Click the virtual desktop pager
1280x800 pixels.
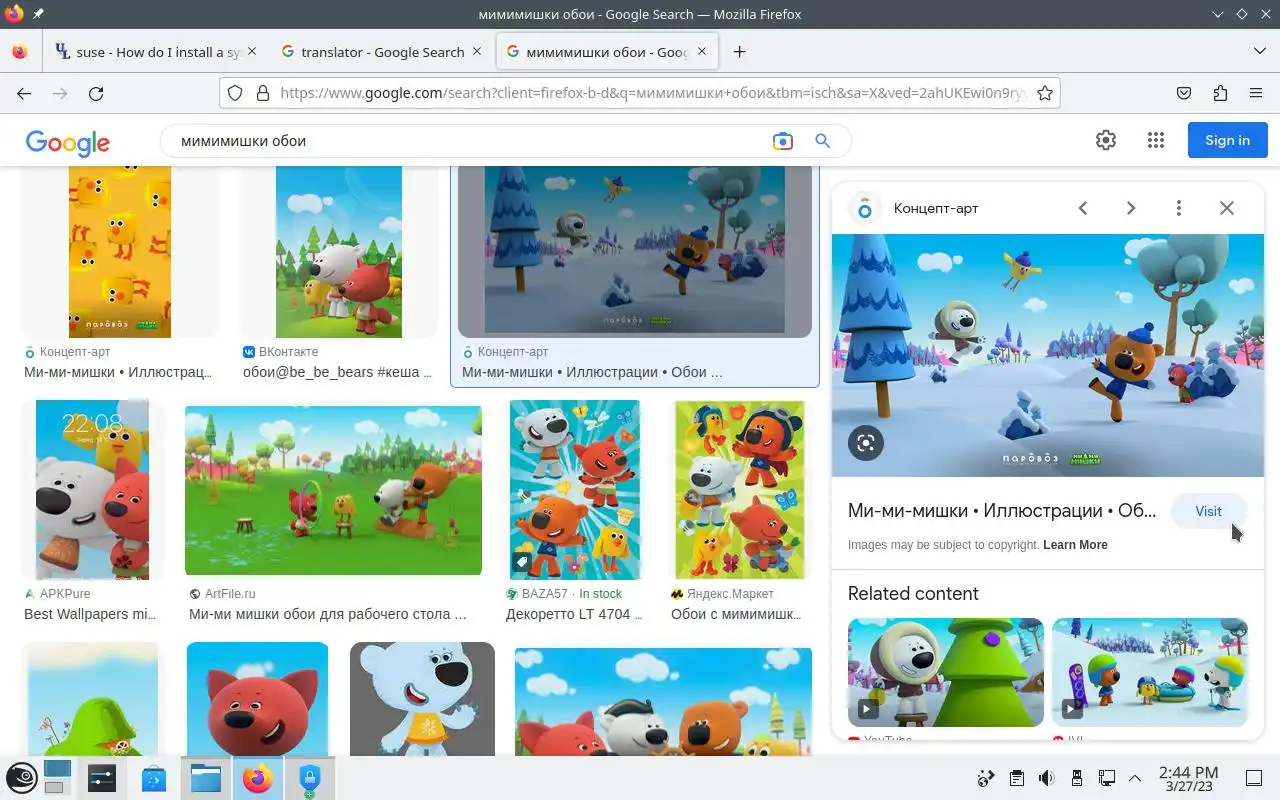point(57,778)
